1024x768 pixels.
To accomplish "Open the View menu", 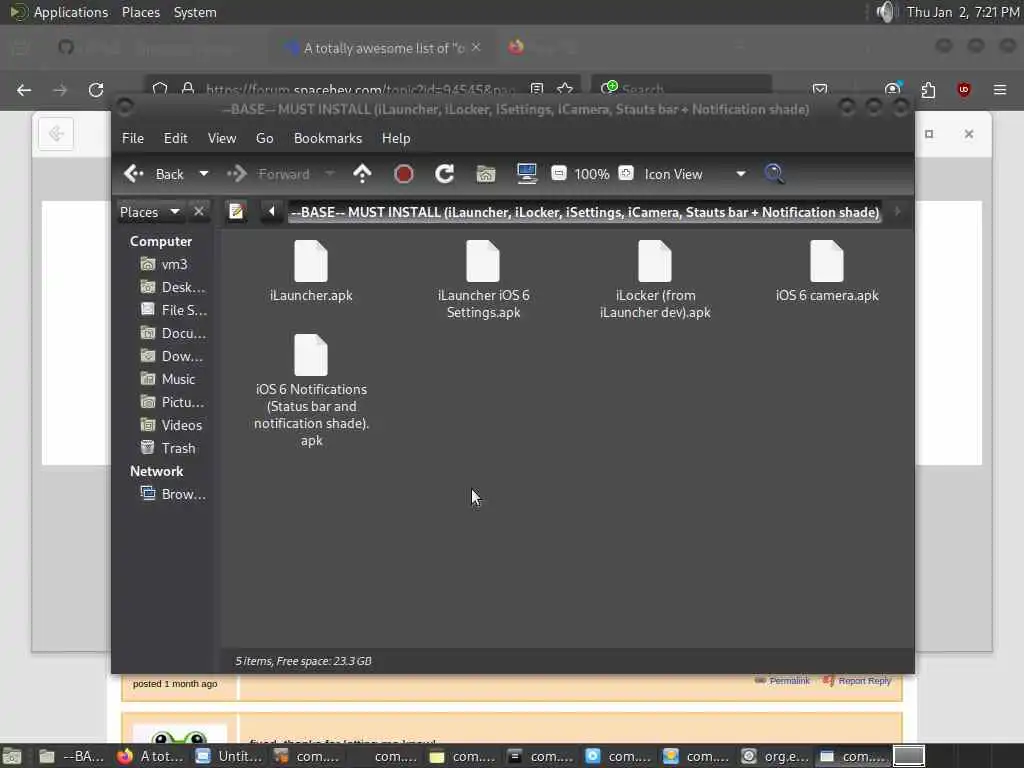I will click(222, 138).
